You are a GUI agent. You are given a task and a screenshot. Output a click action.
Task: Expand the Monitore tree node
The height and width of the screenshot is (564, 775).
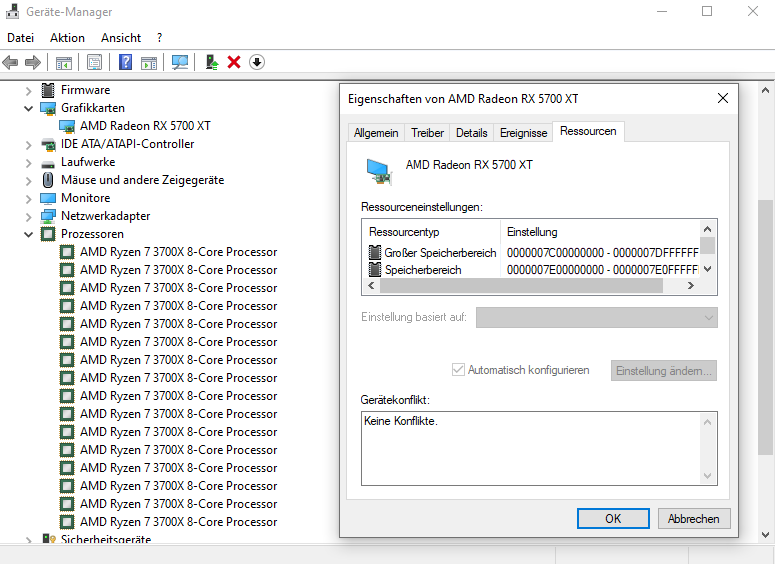[x=29, y=199]
